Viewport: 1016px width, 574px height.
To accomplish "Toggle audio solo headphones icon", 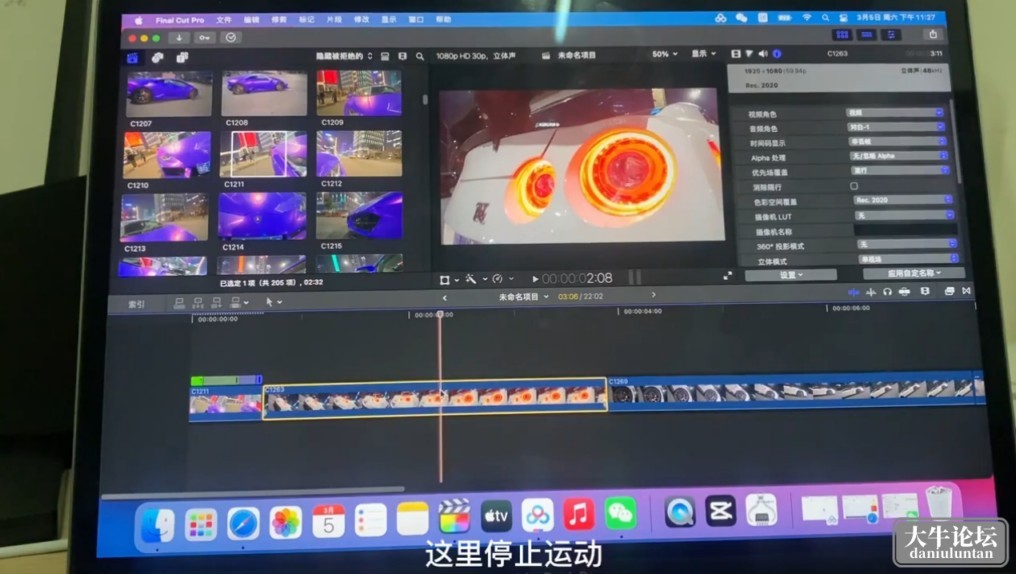I will click(887, 292).
